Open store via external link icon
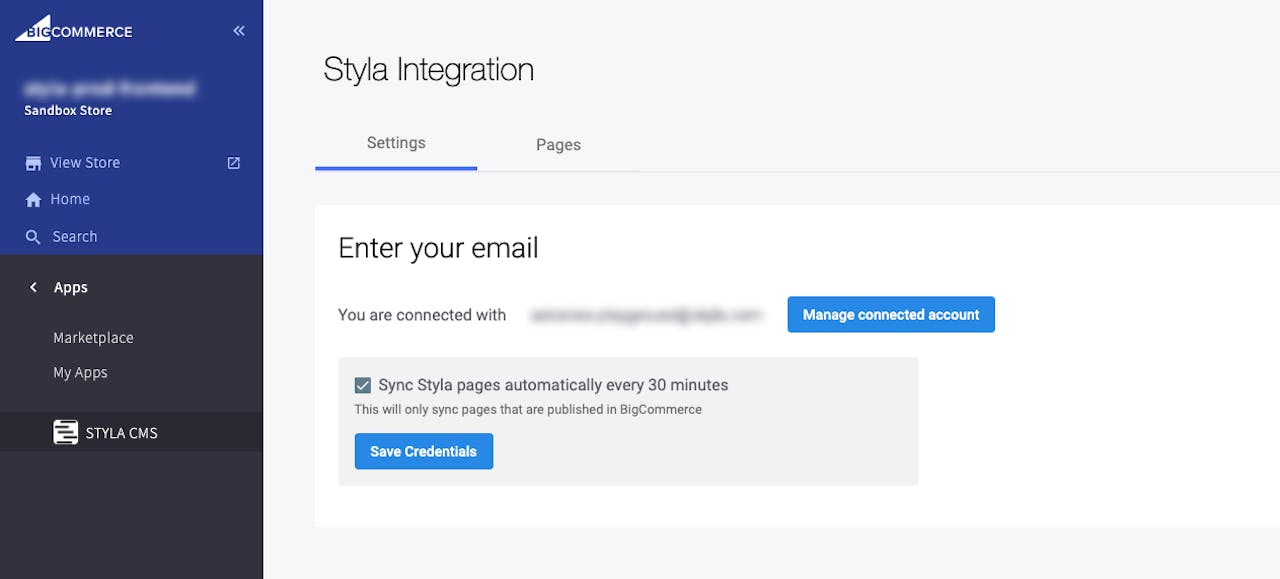Viewport: 1280px width, 579px height. pos(234,163)
